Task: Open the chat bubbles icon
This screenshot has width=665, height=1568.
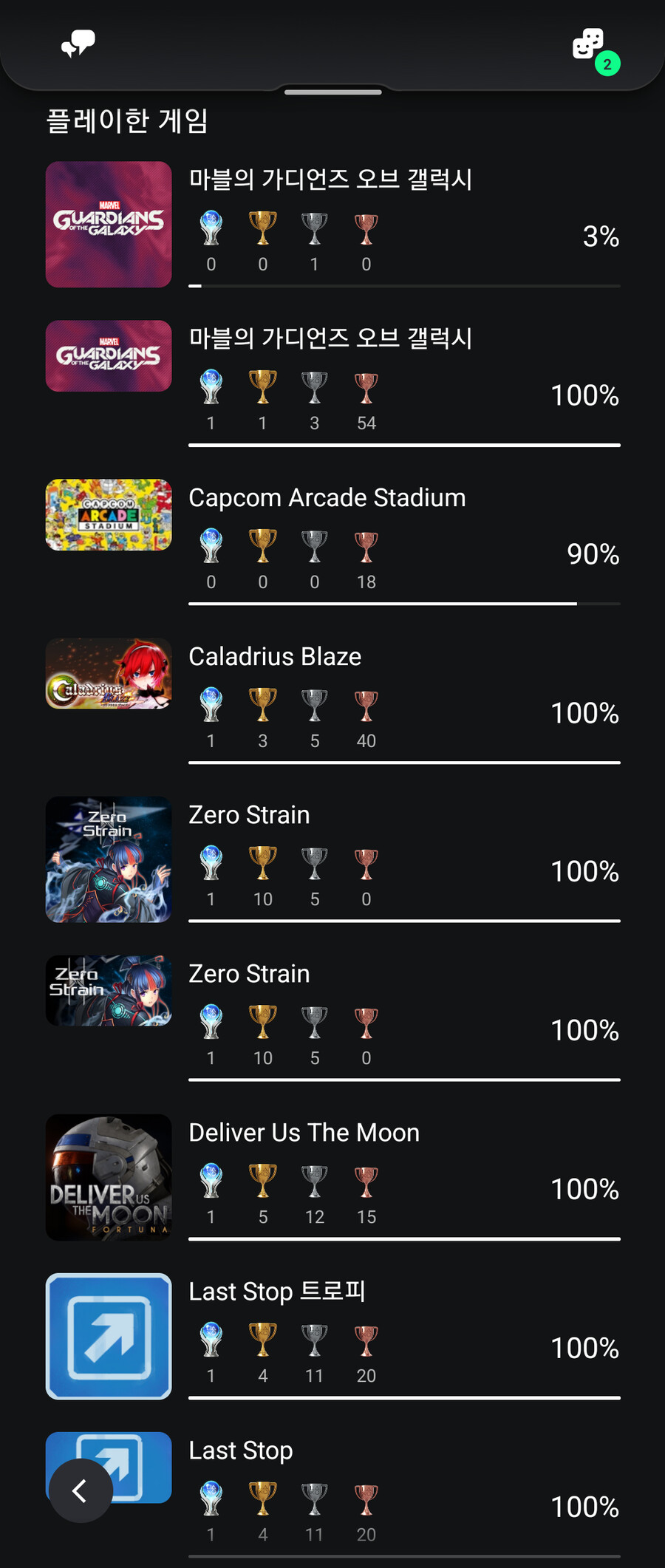Action: click(78, 44)
